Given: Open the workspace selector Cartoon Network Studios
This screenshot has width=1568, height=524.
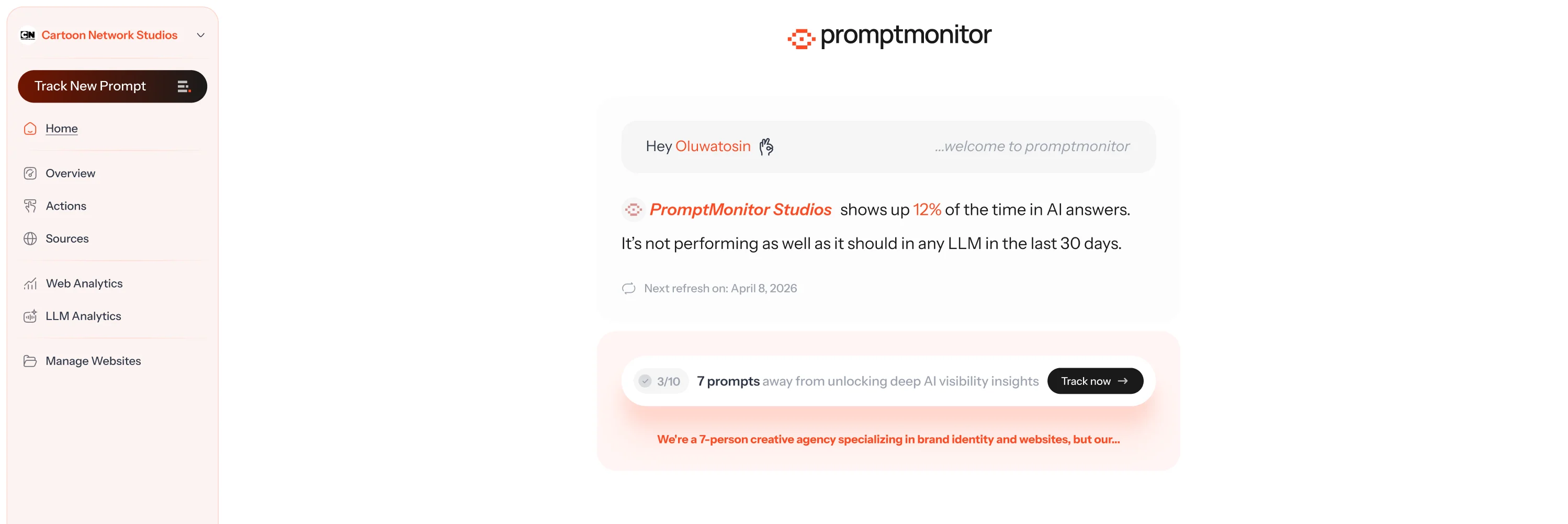Looking at the screenshot, I should [112, 35].
